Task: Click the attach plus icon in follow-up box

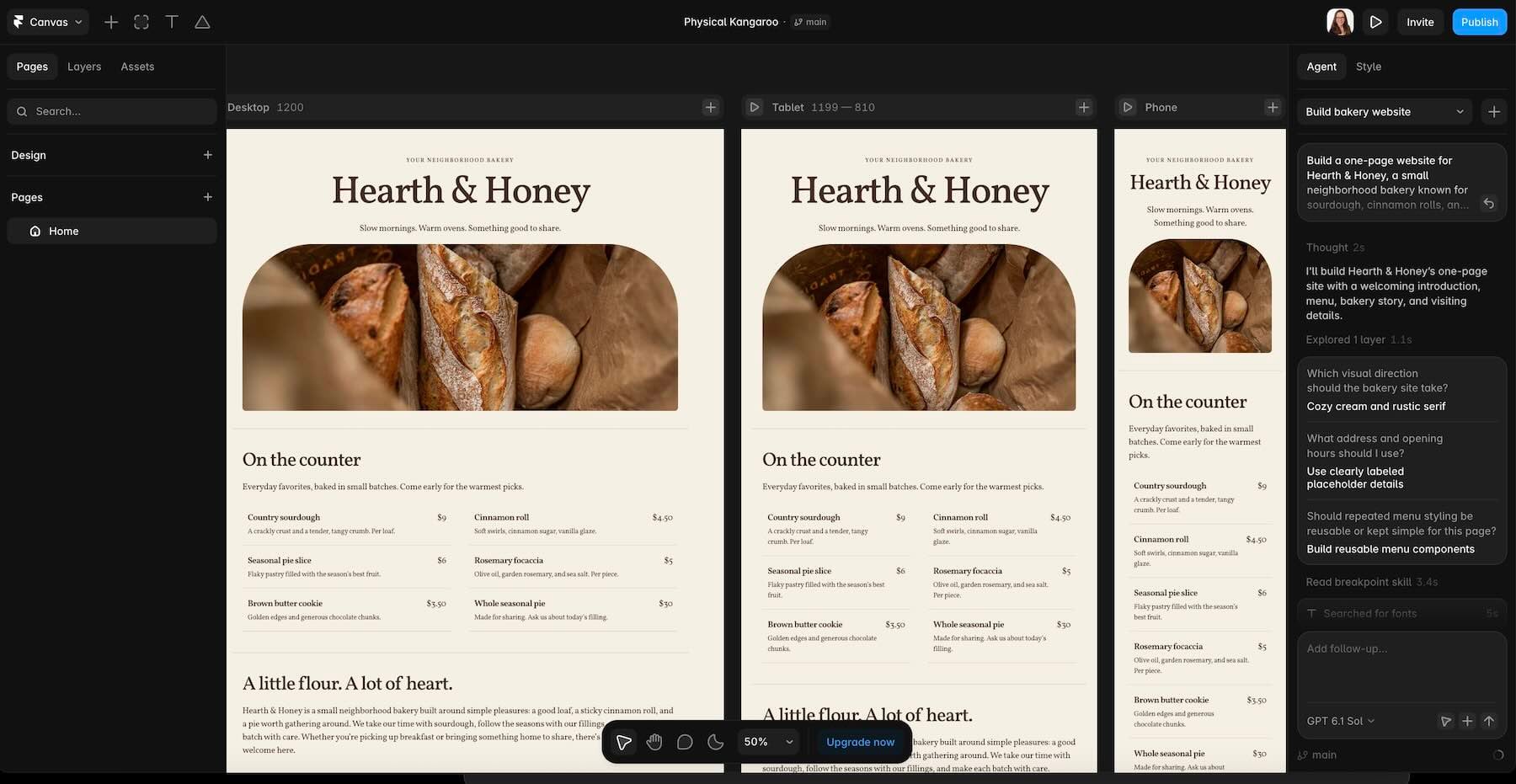Action: click(x=1467, y=721)
